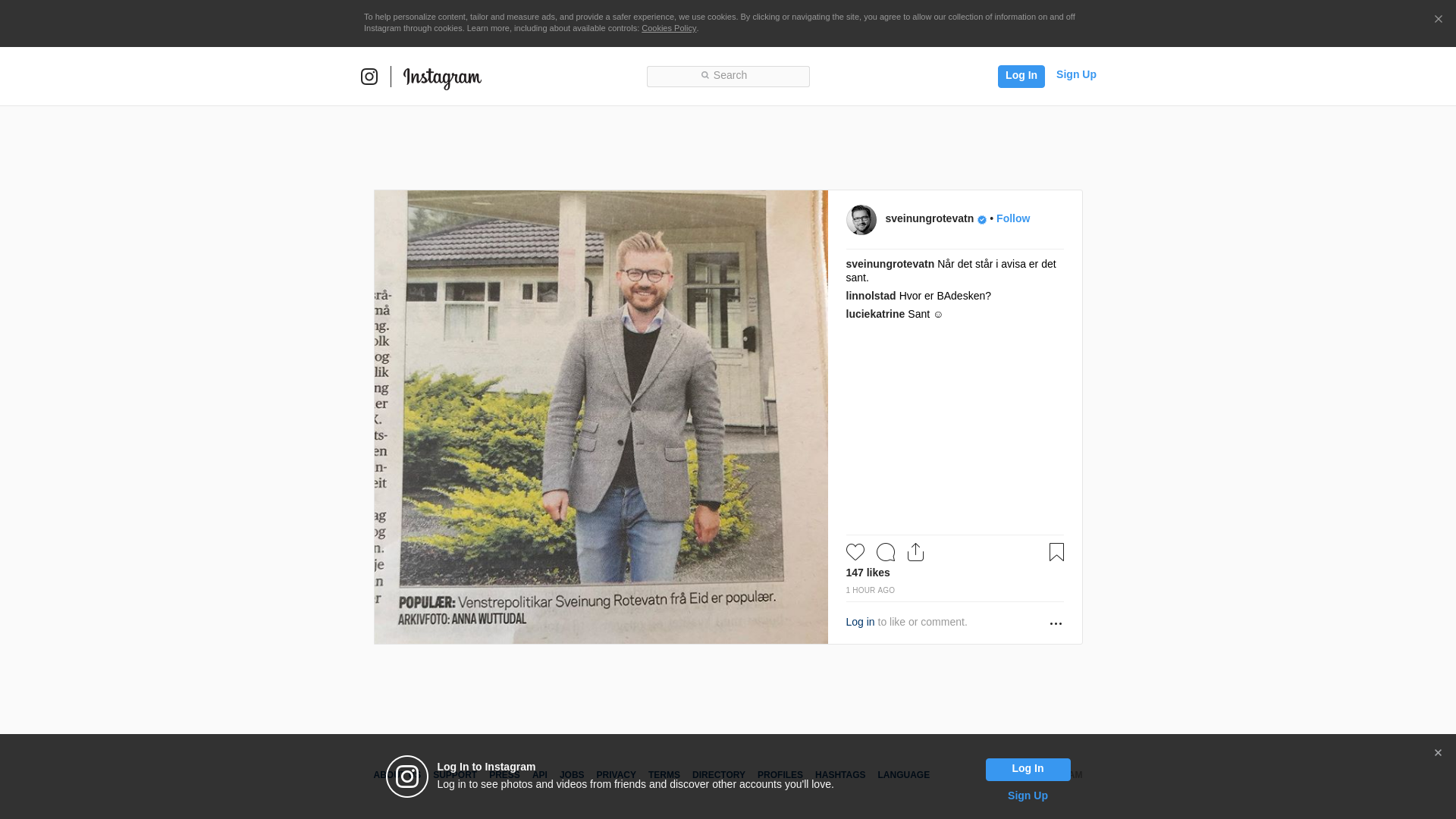Image resolution: width=1456 pixels, height=819 pixels.
Task: Open the three-dot more options menu
Action: [1056, 623]
